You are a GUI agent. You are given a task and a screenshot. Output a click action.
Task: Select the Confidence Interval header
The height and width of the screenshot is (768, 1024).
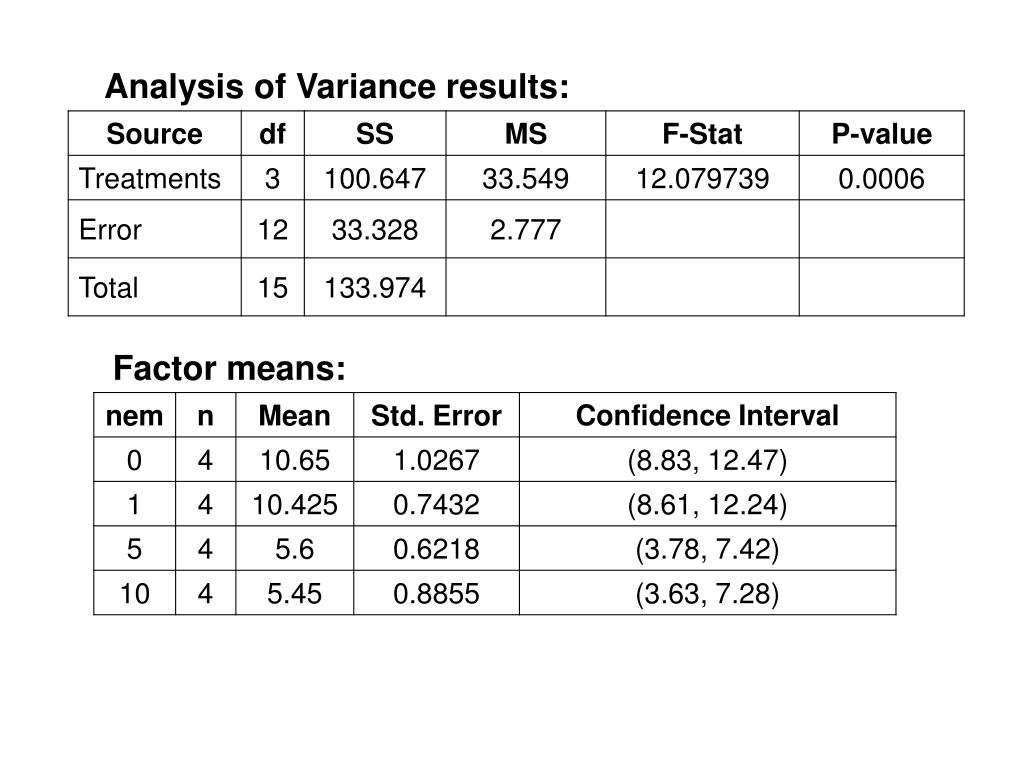(x=707, y=415)
